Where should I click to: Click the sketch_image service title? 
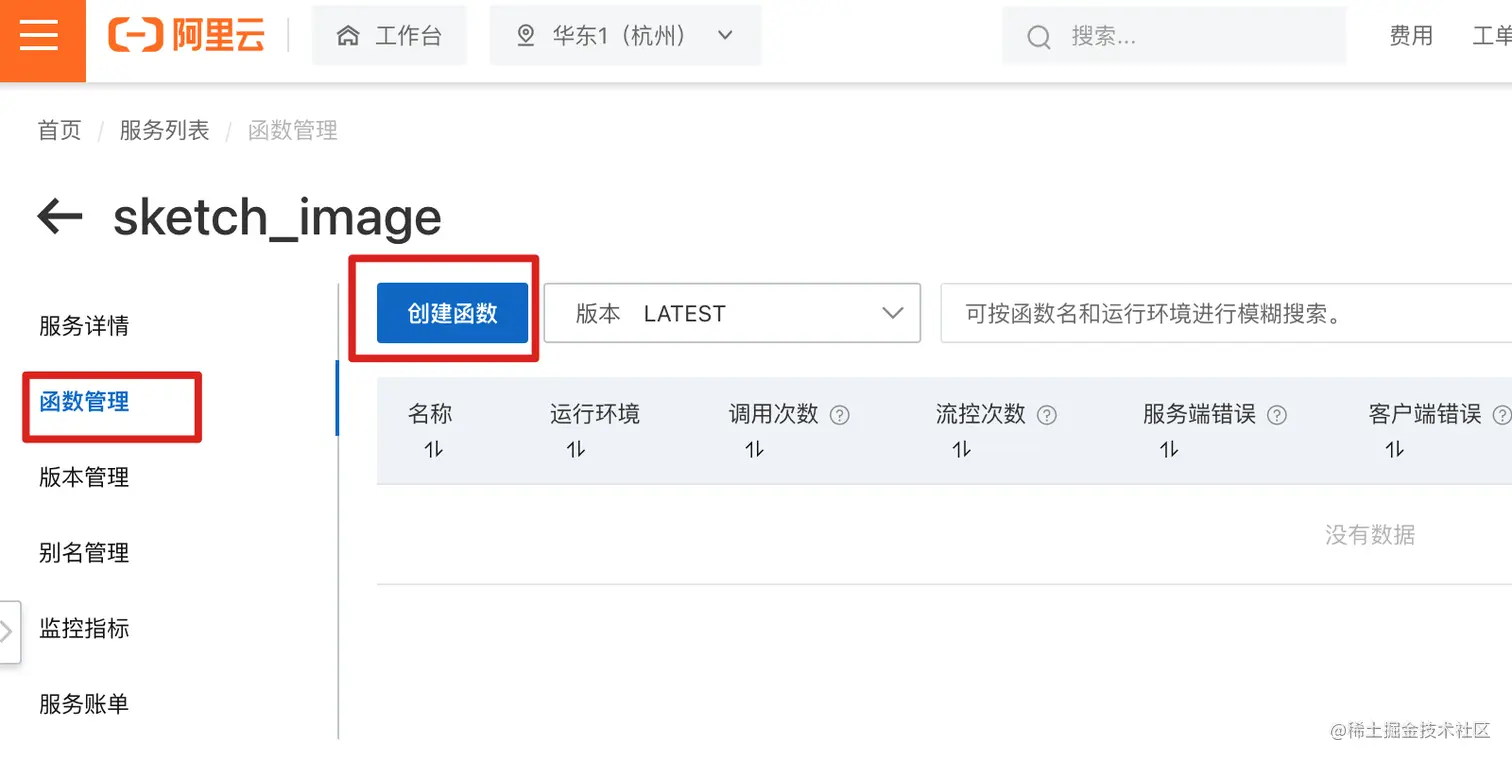coord(277,217)
